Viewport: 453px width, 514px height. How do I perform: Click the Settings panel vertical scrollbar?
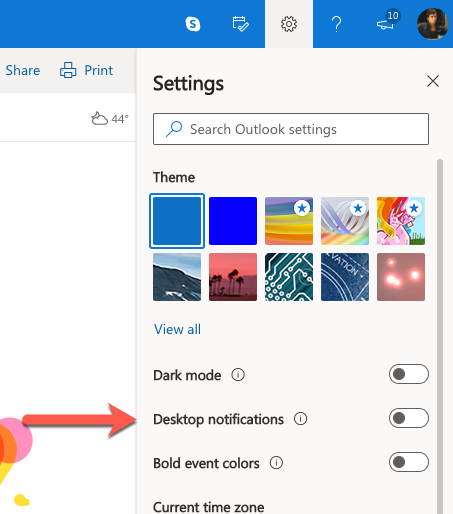440,337
